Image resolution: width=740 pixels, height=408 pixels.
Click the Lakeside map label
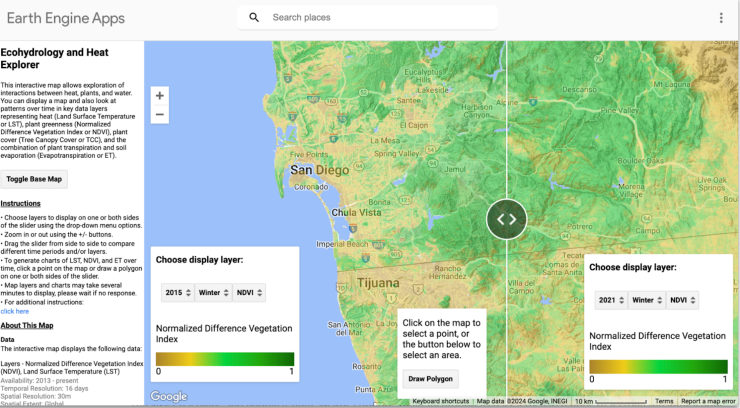[x=433, y=90]
